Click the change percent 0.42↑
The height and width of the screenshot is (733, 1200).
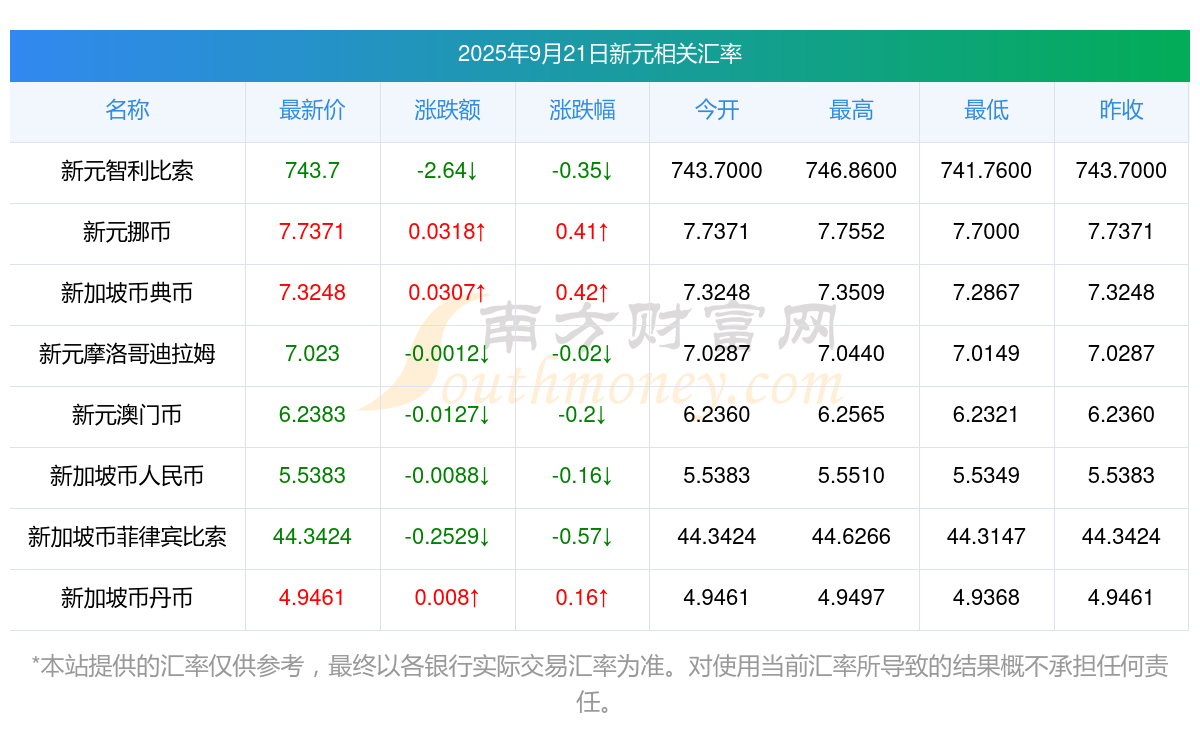[582, 293]
